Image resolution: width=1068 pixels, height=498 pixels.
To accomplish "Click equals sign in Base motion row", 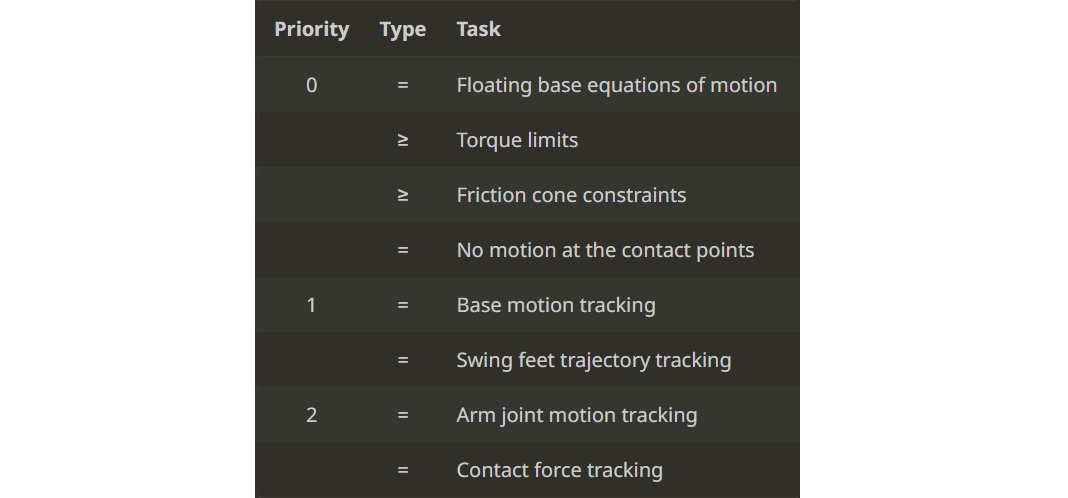I will point(403,305).
